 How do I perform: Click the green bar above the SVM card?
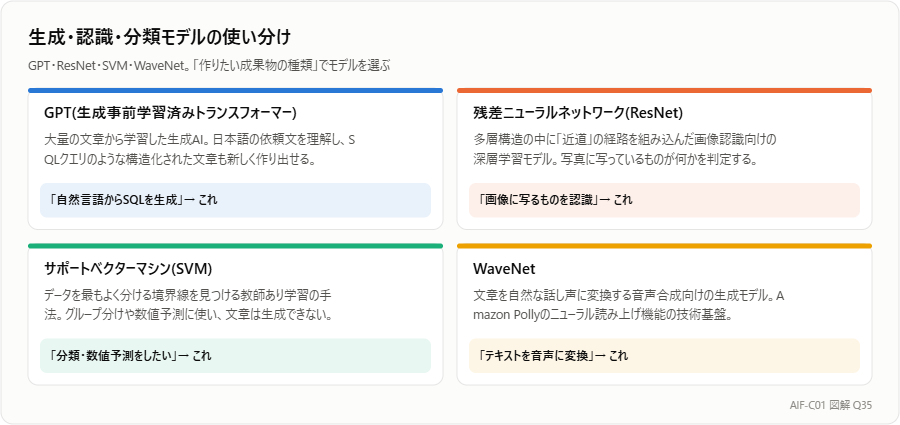[x=235, y=246]
